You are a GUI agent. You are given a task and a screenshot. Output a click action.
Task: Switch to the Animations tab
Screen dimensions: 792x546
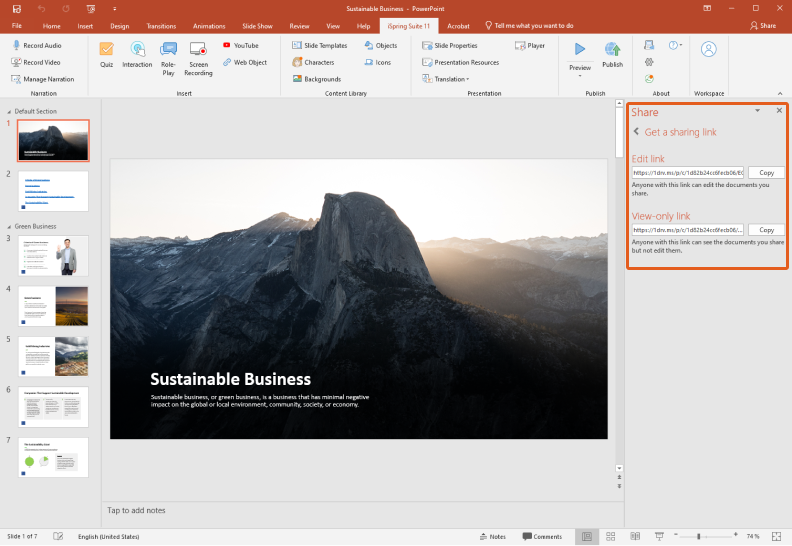(209, 26)
